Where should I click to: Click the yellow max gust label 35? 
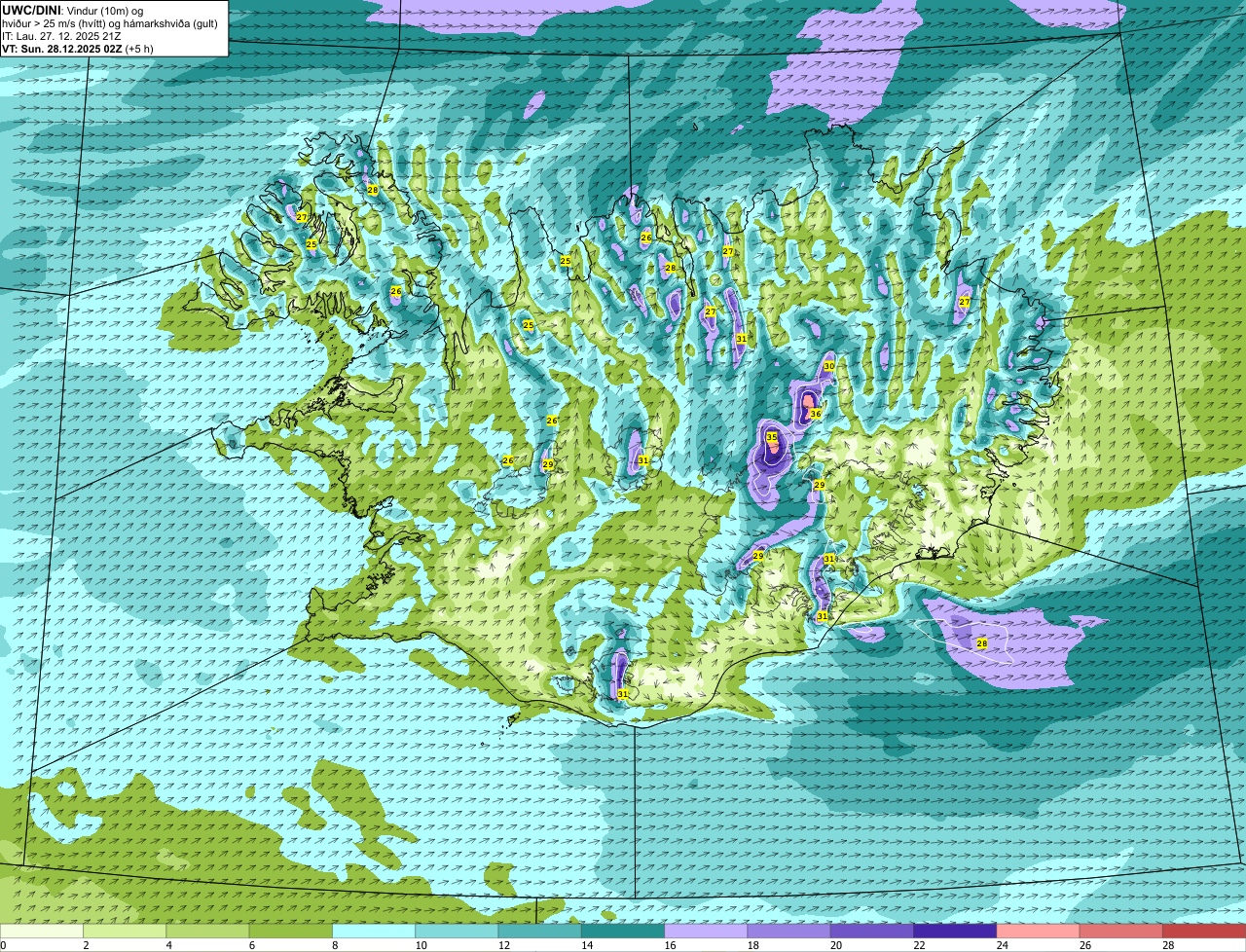point(772,438)
